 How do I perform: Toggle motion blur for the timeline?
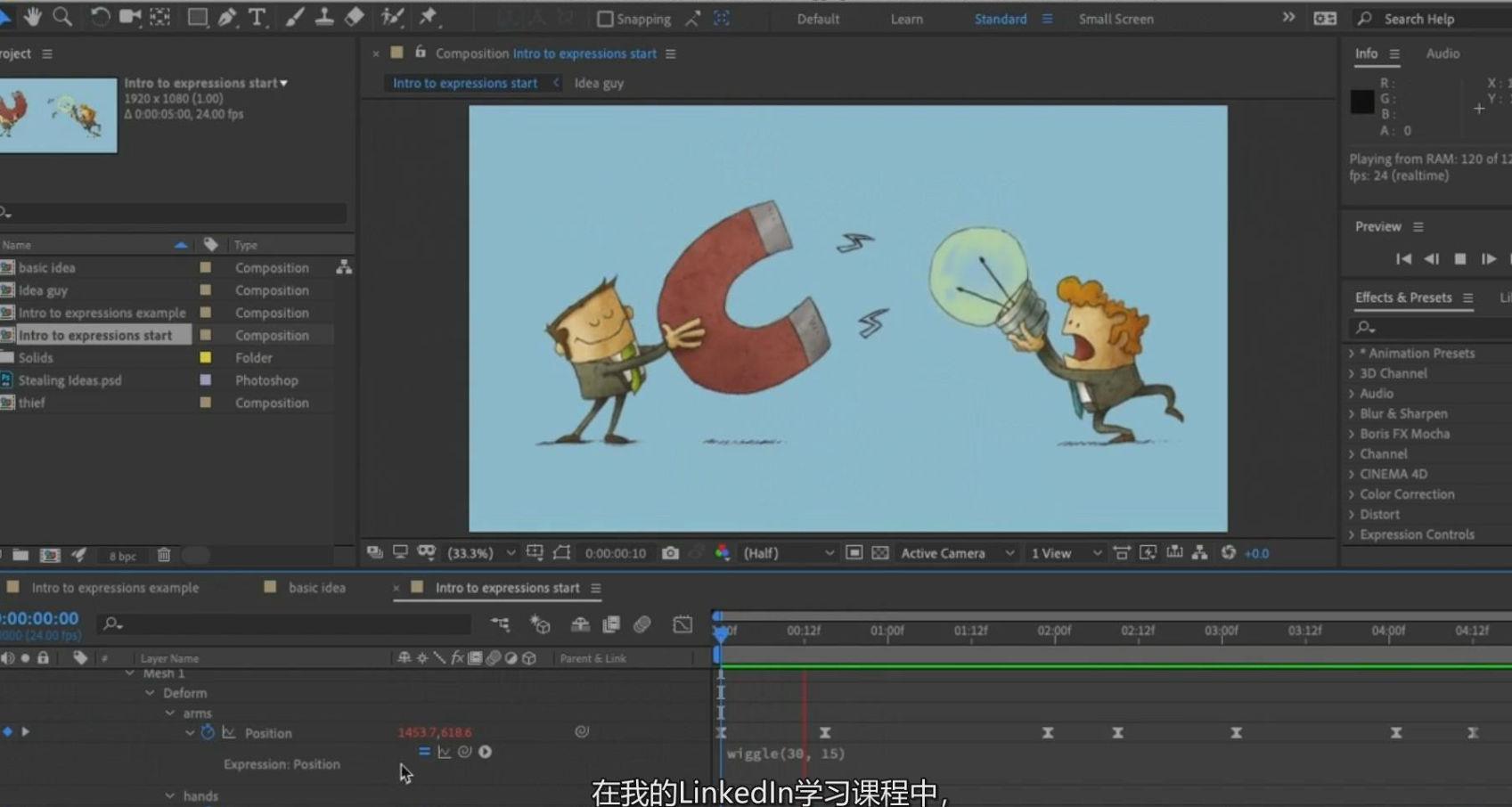pyautogui.click(x=642, y=624)
